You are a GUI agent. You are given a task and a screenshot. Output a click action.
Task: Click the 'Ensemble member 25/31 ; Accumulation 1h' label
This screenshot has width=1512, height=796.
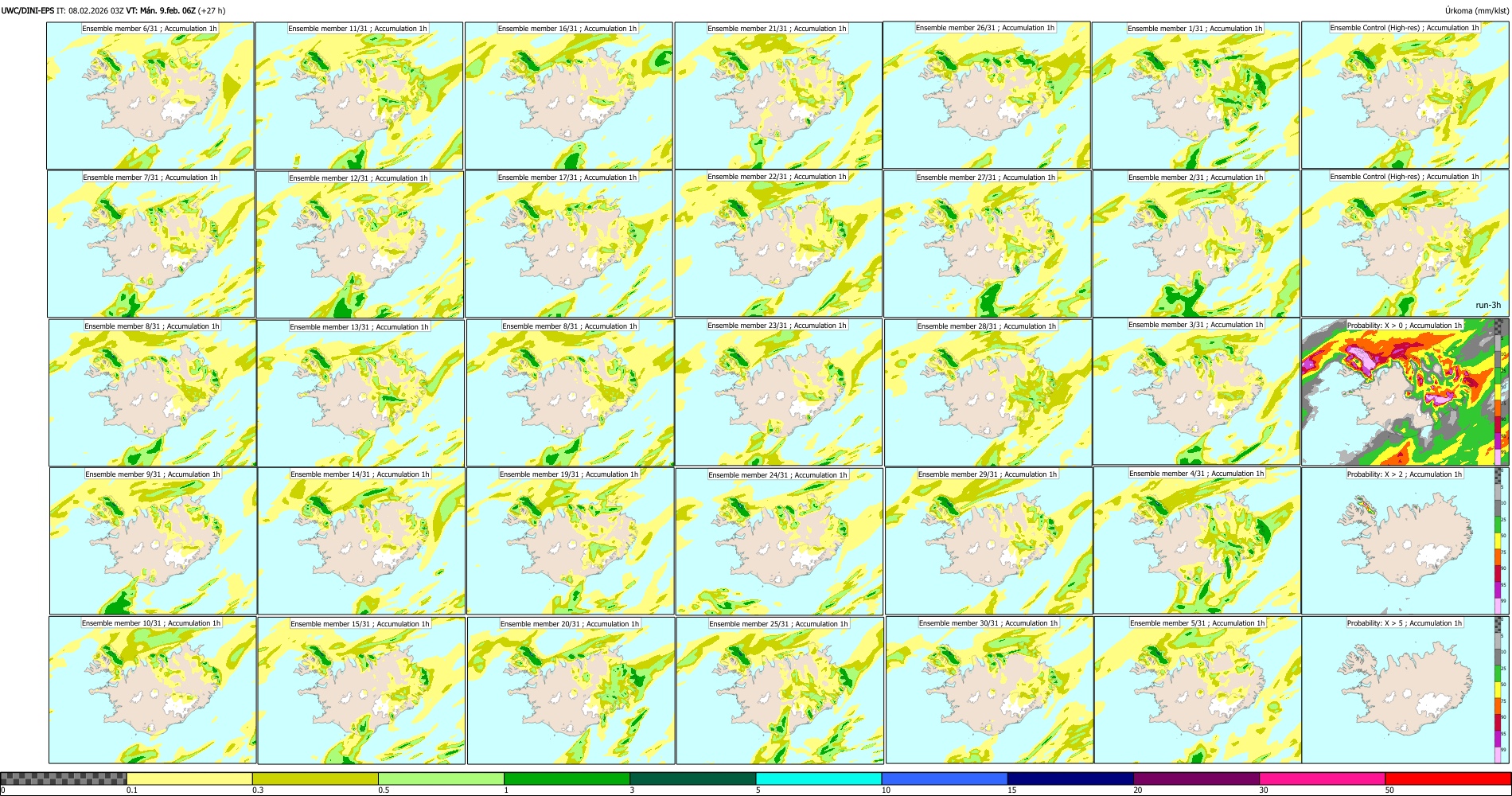pos(778,624)
